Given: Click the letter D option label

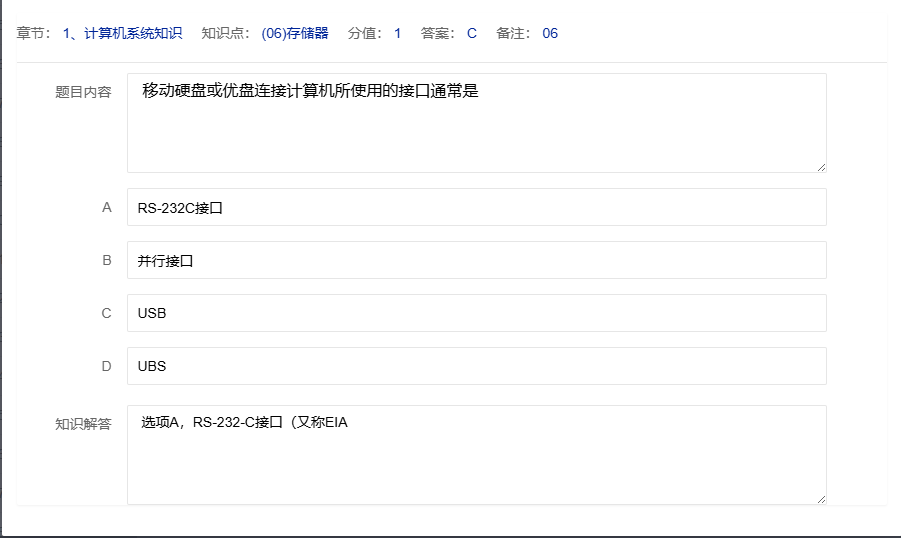Looking at the screenshot, I should pyautogui.click(x=106, y=366).
